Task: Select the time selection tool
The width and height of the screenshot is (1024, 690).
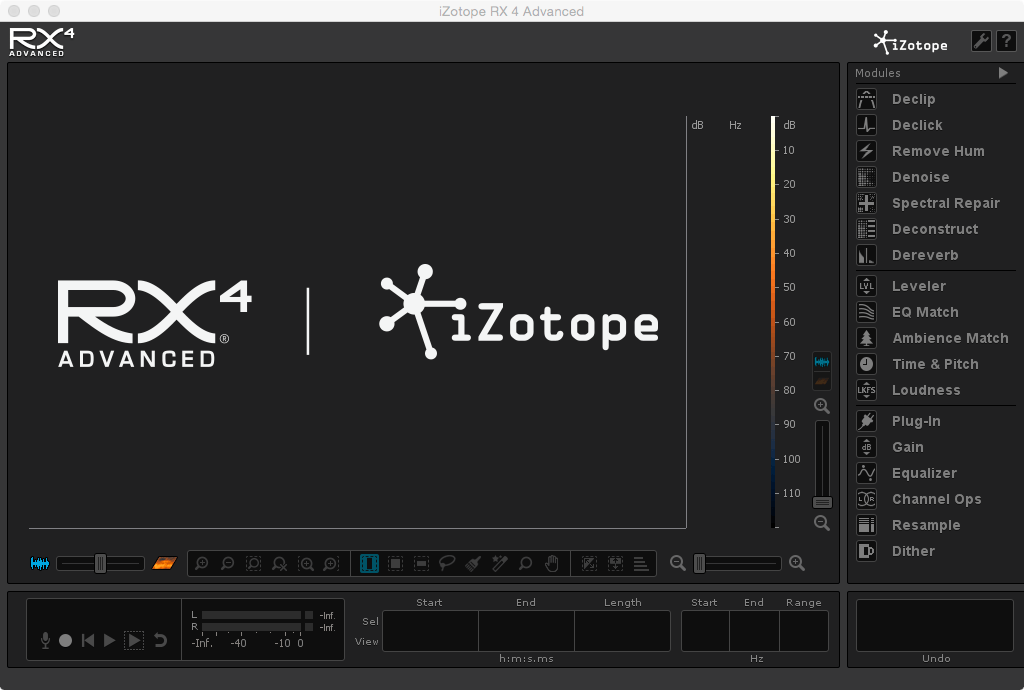Action: (x=370, y=563)
